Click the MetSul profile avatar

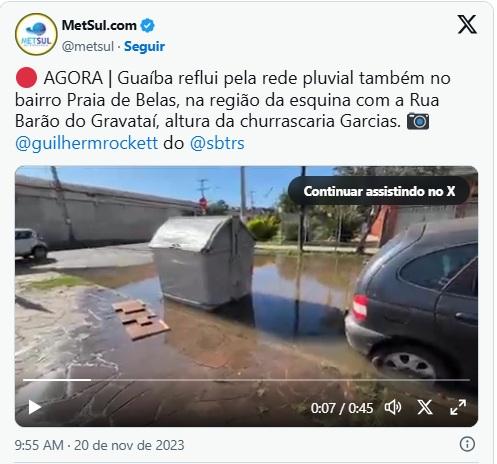(36, 34)
